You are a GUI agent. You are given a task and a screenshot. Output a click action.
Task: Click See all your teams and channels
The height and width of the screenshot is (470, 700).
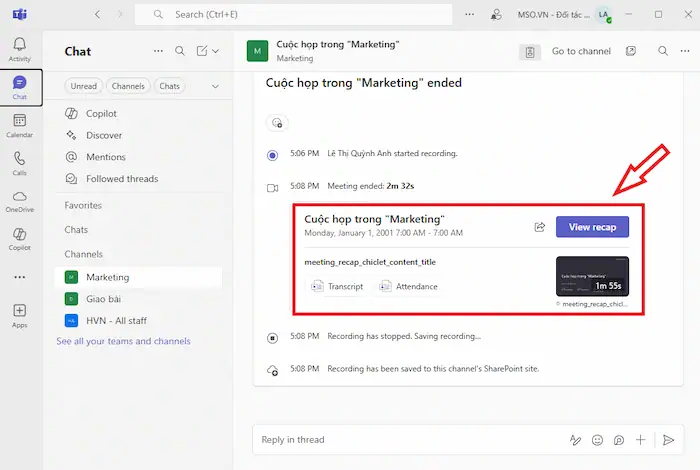pos(123,341)
